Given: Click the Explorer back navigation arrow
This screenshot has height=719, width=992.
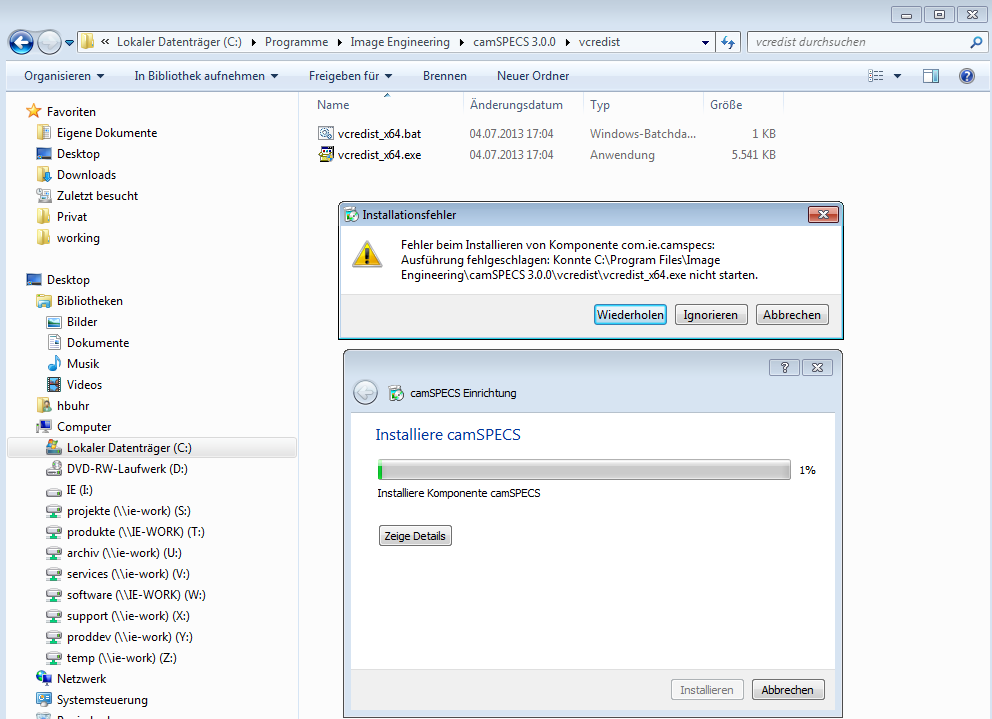Looking at the screenshot, I should pos(21,42).
